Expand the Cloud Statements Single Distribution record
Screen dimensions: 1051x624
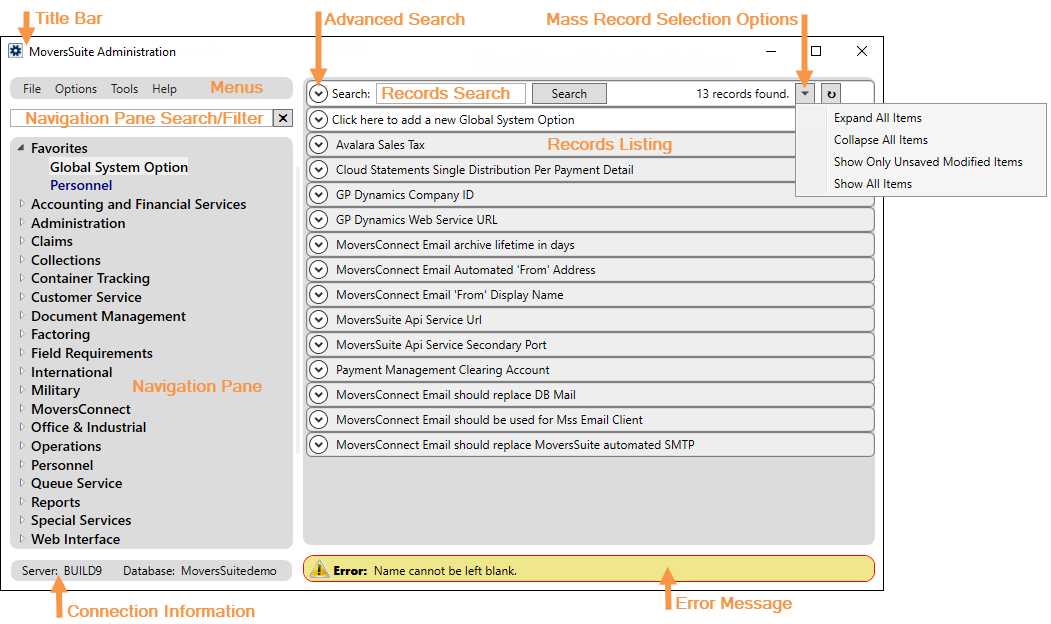319,170
